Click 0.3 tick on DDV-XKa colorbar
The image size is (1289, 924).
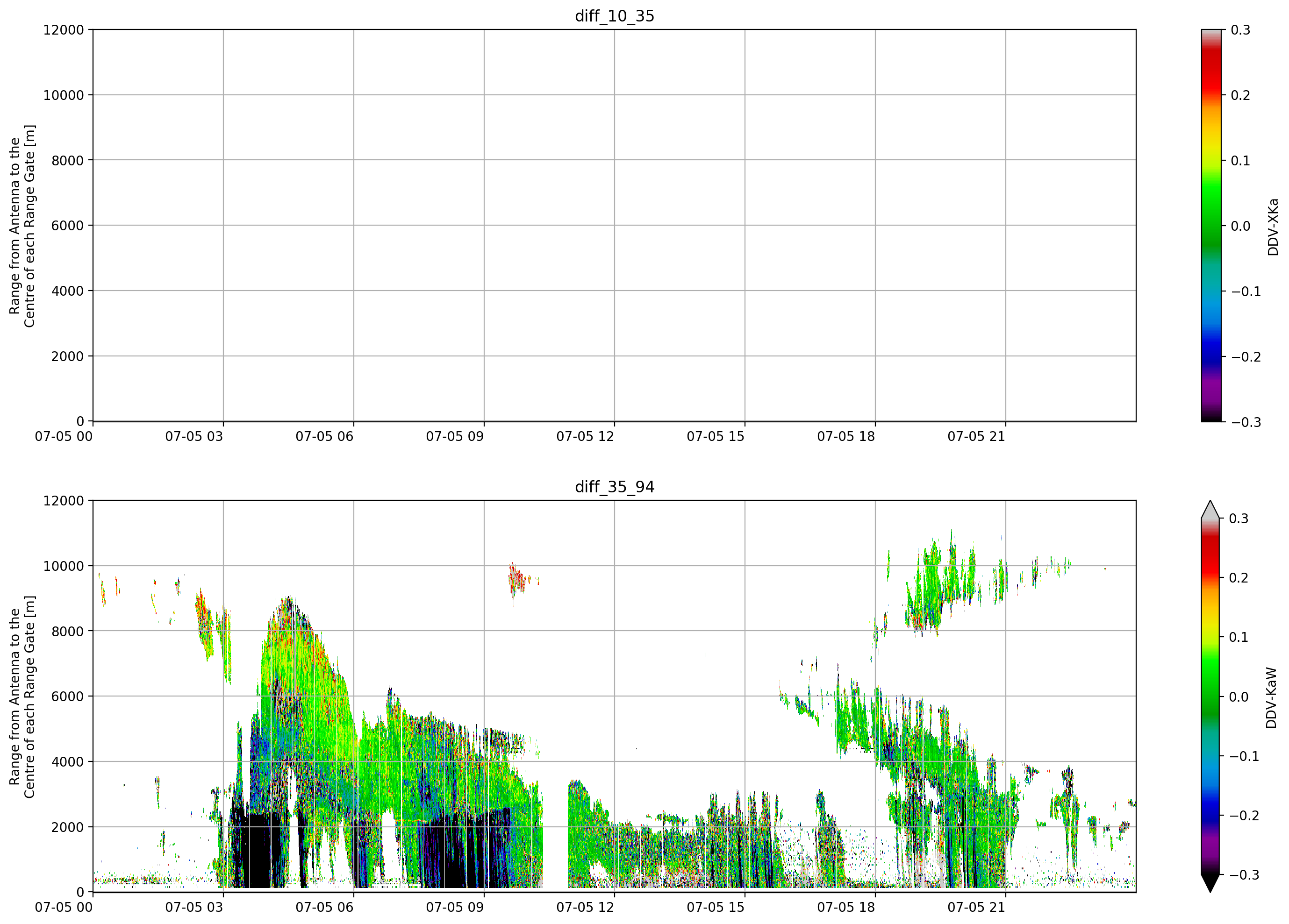tap(1241, 29)
